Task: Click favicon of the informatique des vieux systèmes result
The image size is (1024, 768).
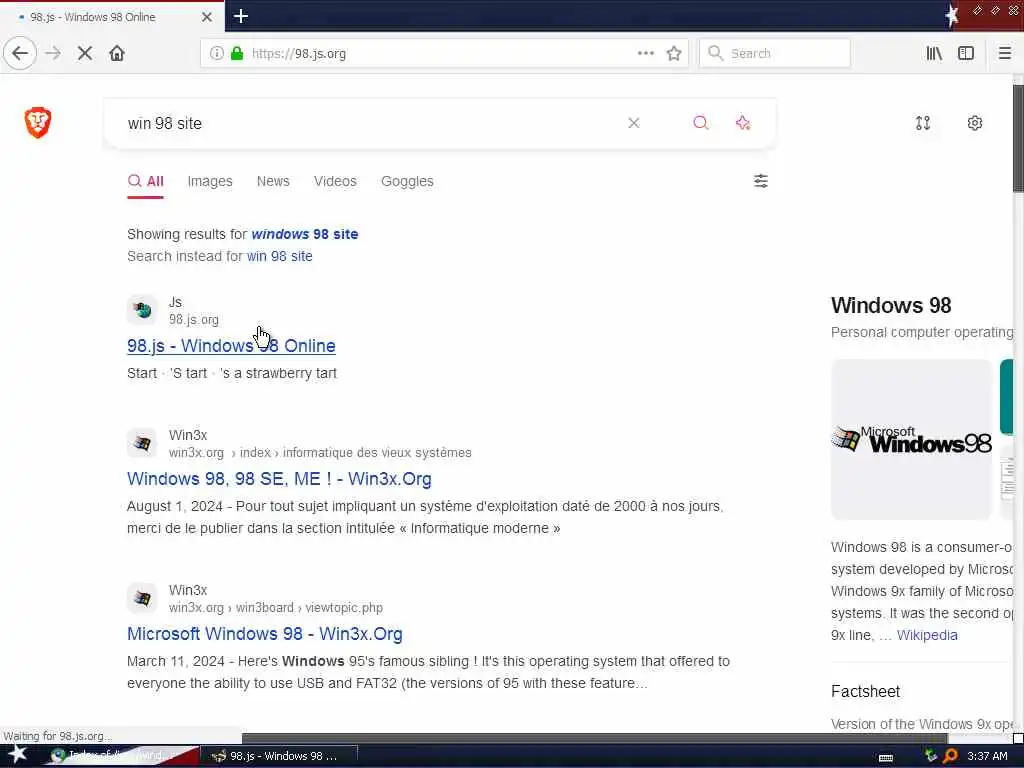Action: tap(142, 443)
